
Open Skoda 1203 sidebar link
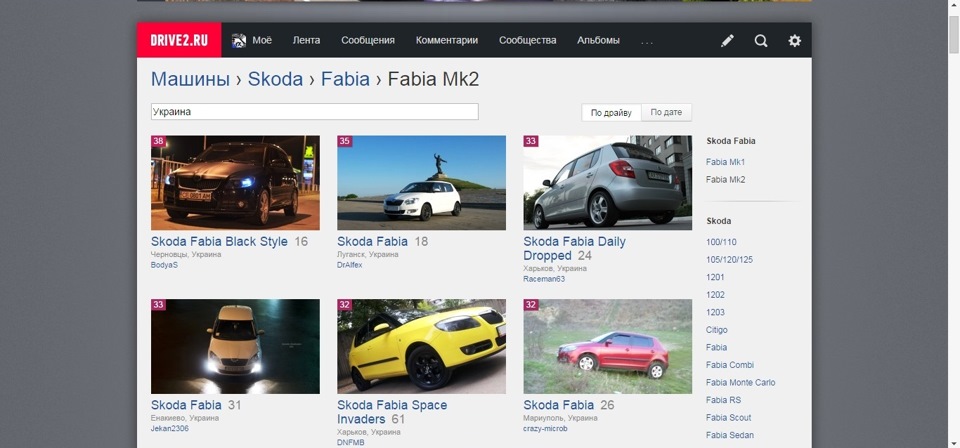pyautogui.click(x=715, y=312)
